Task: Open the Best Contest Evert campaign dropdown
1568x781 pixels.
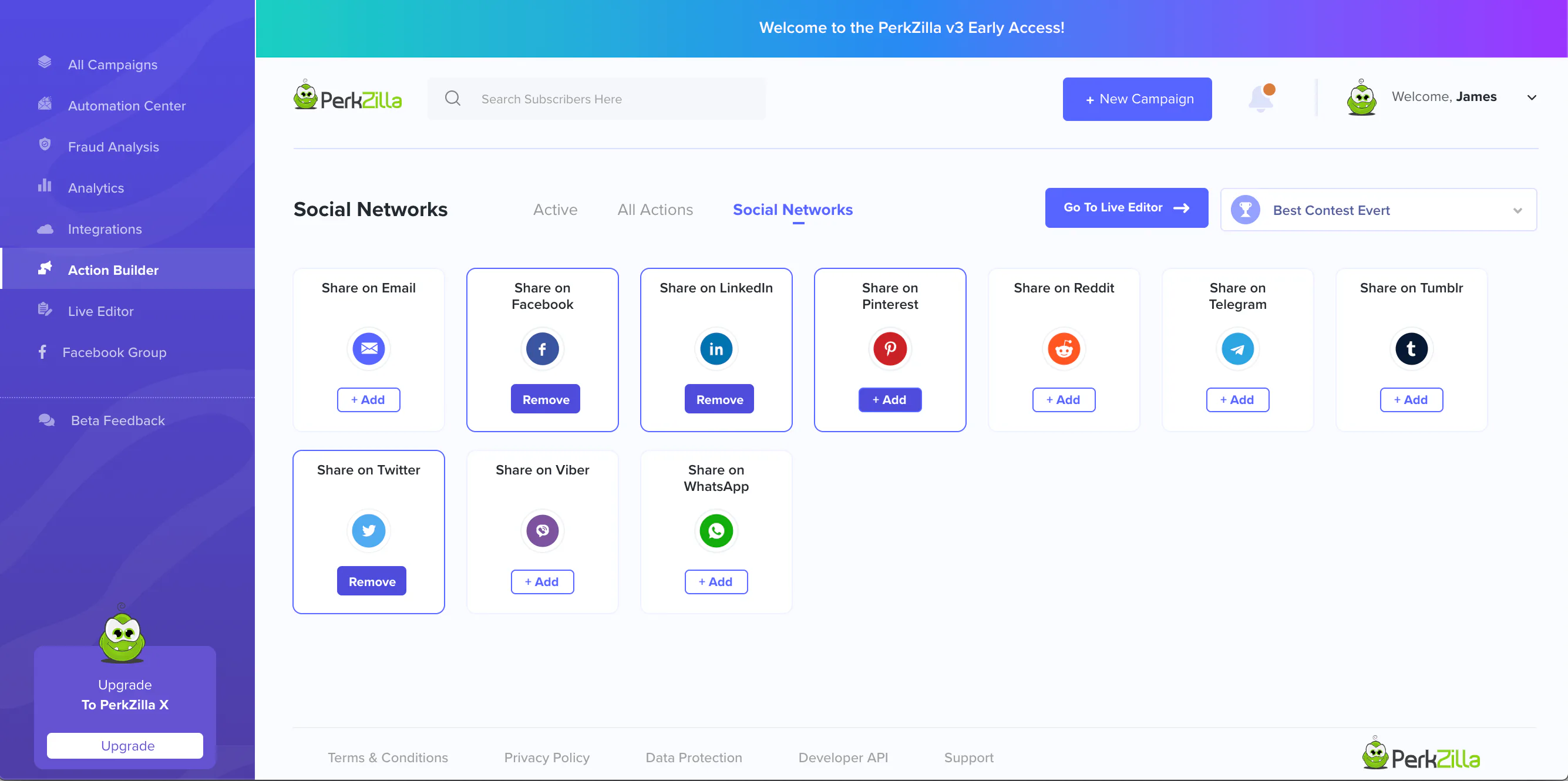Action: click(x=1378, y=210)
